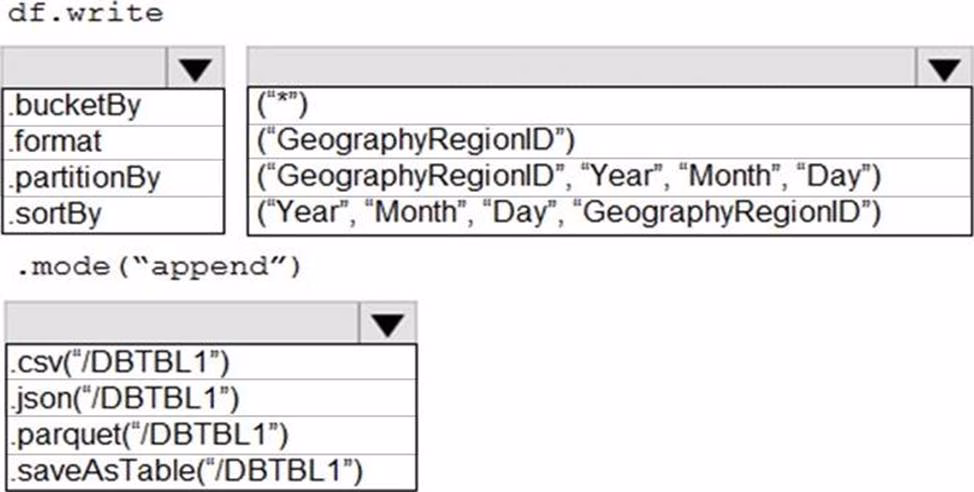Click the df.write code text
Image resolution: width=974 pixels, height=492 pixels.
click(x=84, y=14)
